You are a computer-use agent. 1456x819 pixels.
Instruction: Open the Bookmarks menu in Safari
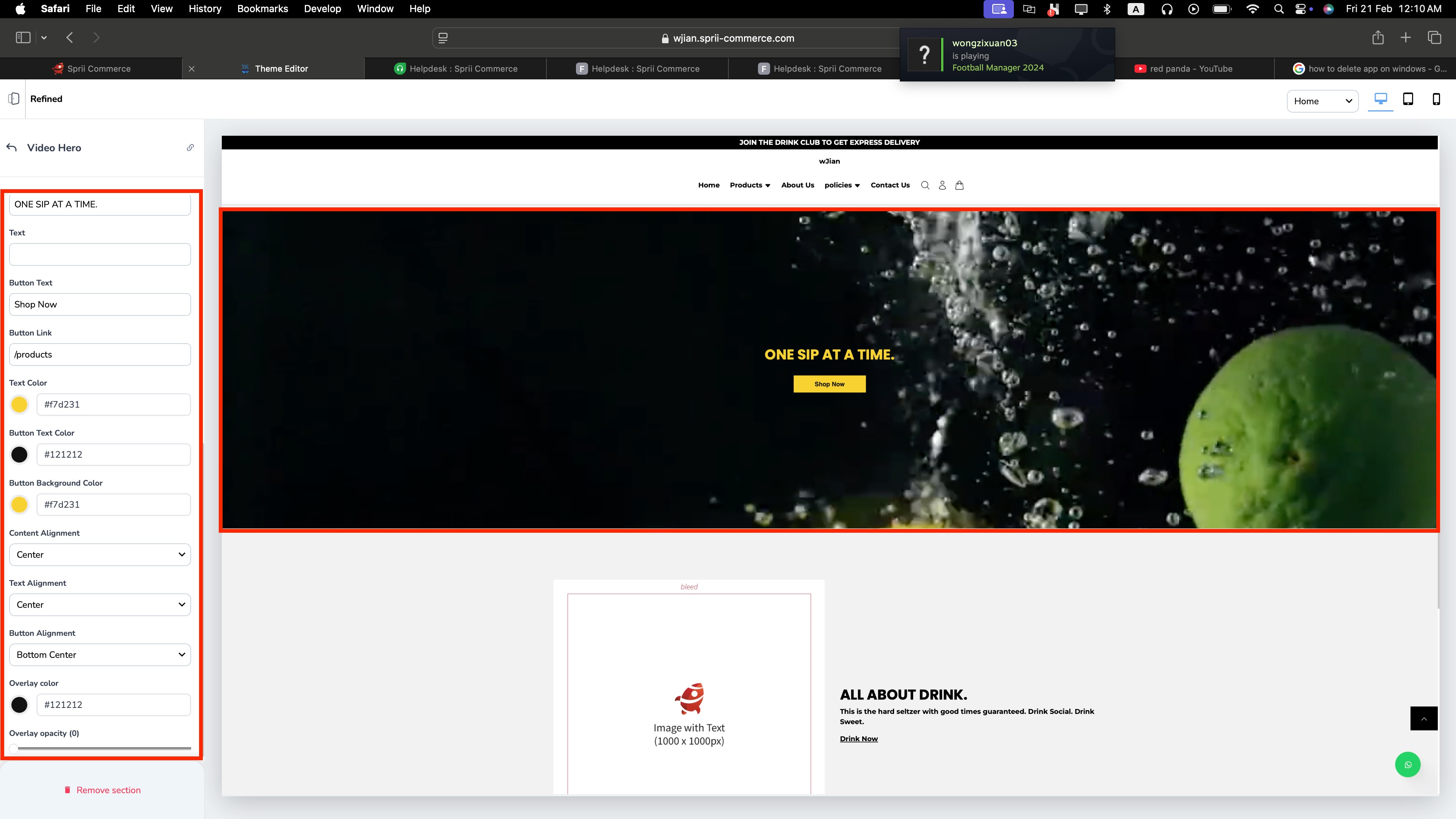point(262,8)
